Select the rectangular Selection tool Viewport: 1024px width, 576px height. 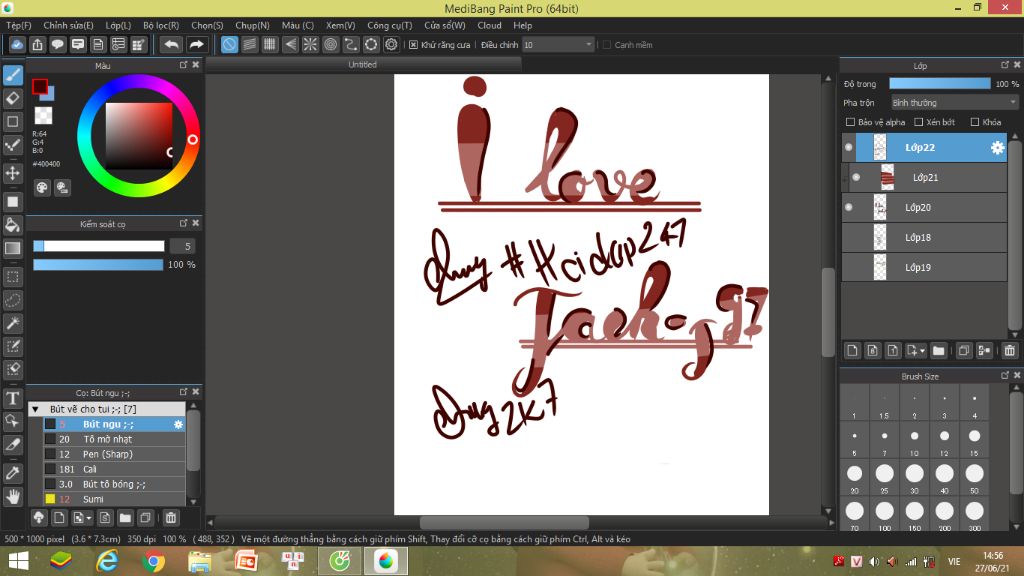pos(12,277)
